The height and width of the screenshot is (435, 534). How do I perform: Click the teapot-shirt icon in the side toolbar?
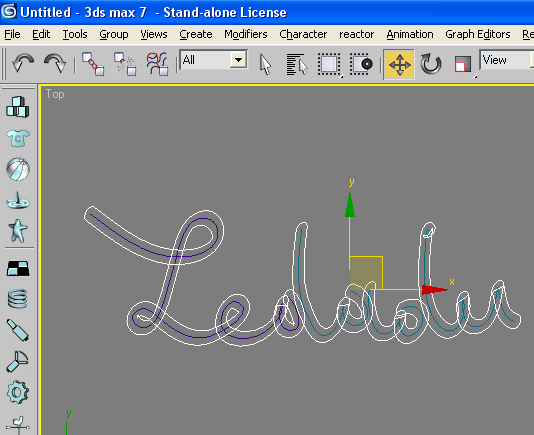click(18, 138)
